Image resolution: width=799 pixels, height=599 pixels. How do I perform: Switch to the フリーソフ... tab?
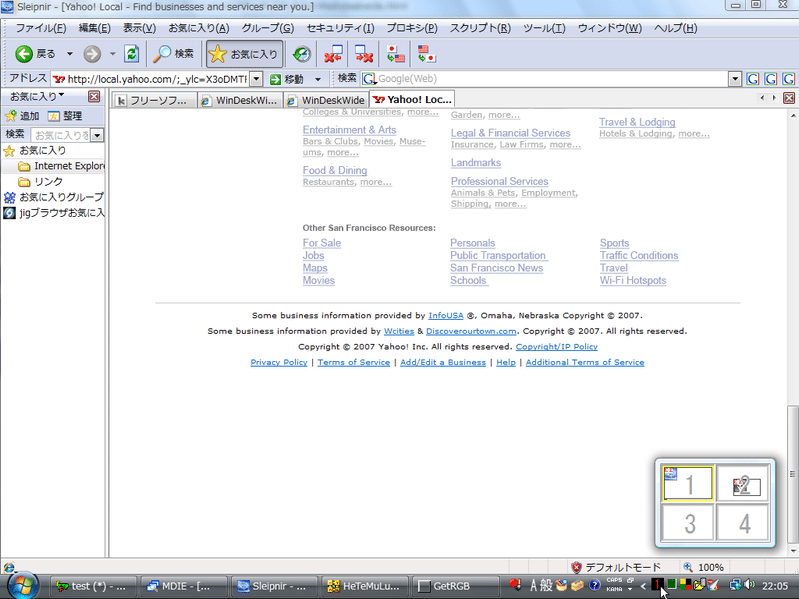(x=154, y=100)
